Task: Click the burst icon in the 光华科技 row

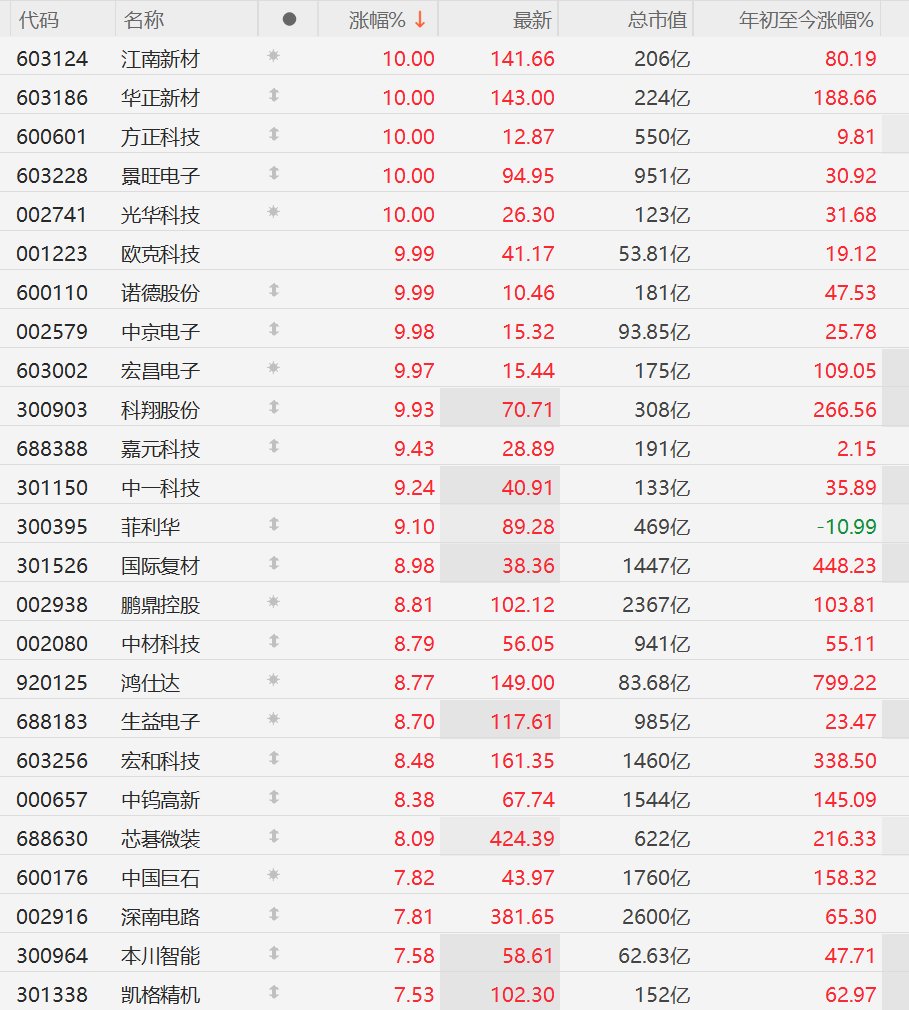Action: (273, 212)
